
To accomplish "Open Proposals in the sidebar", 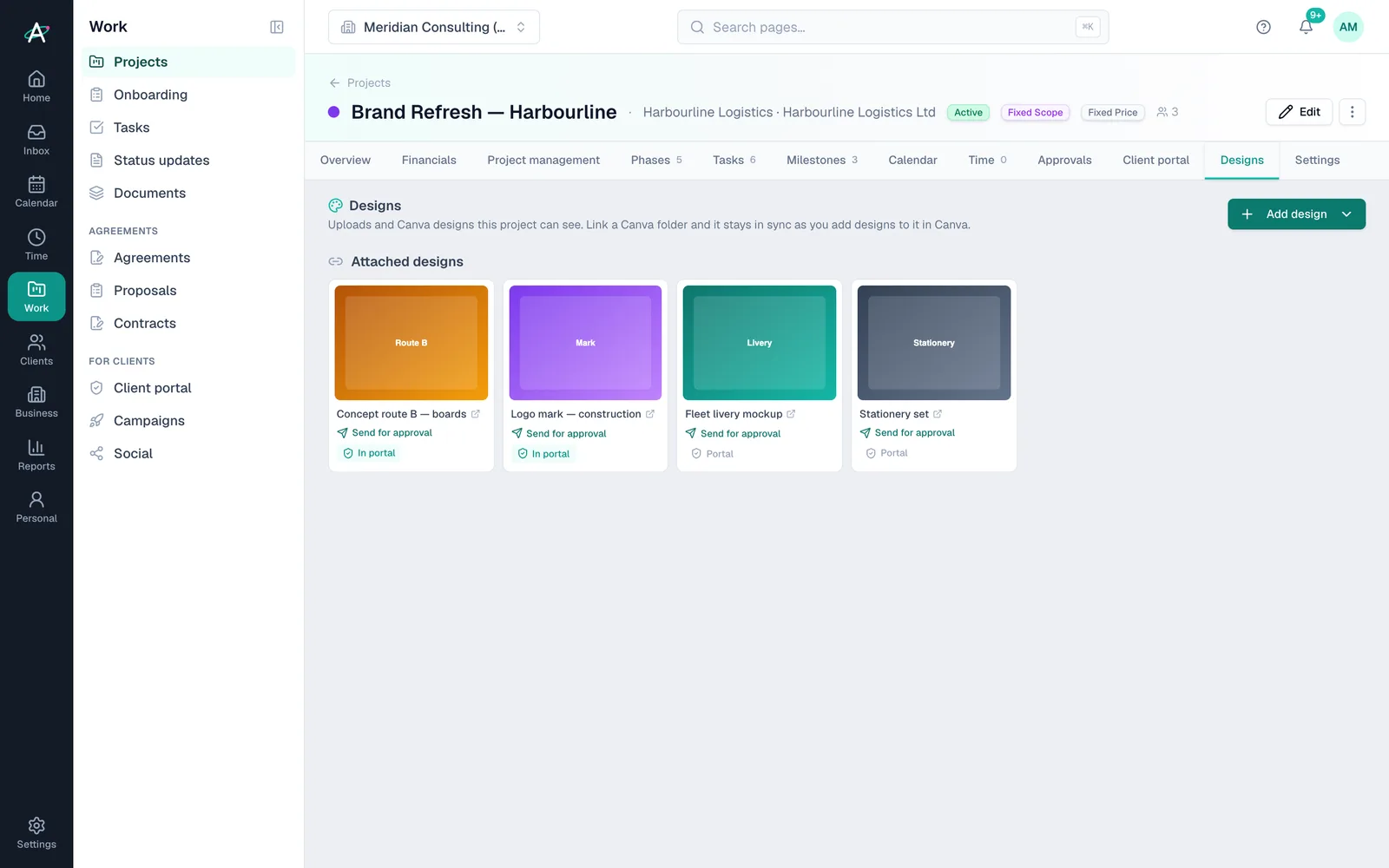I will tap(188, 291).
